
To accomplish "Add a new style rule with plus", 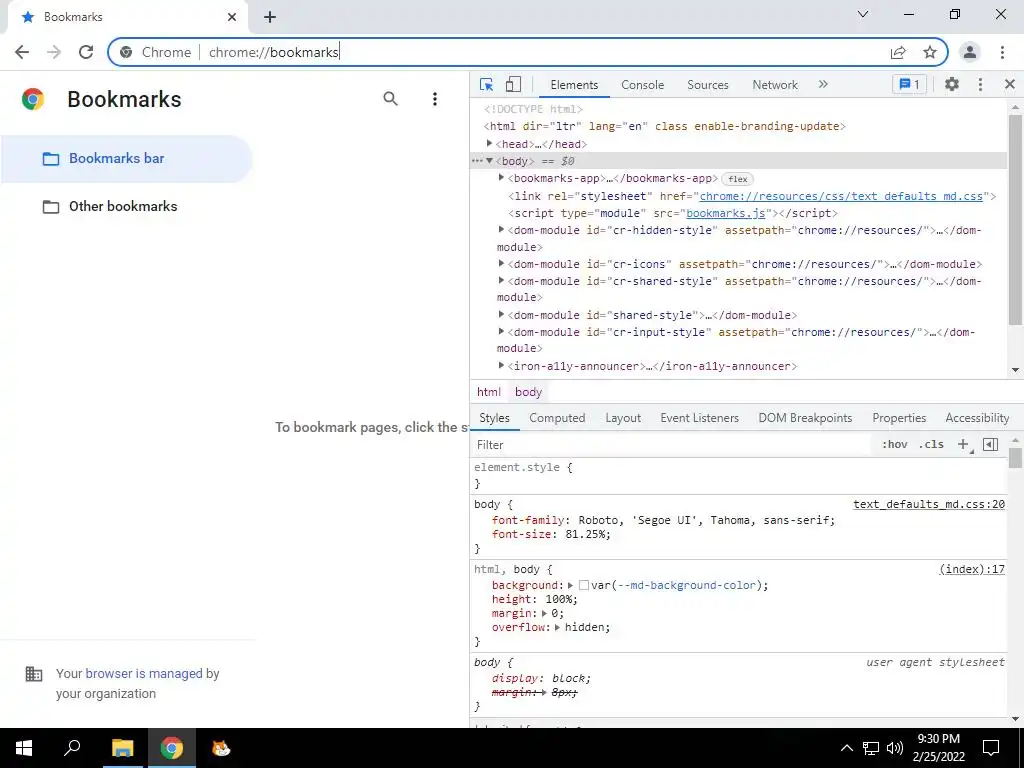I will 963,445.
